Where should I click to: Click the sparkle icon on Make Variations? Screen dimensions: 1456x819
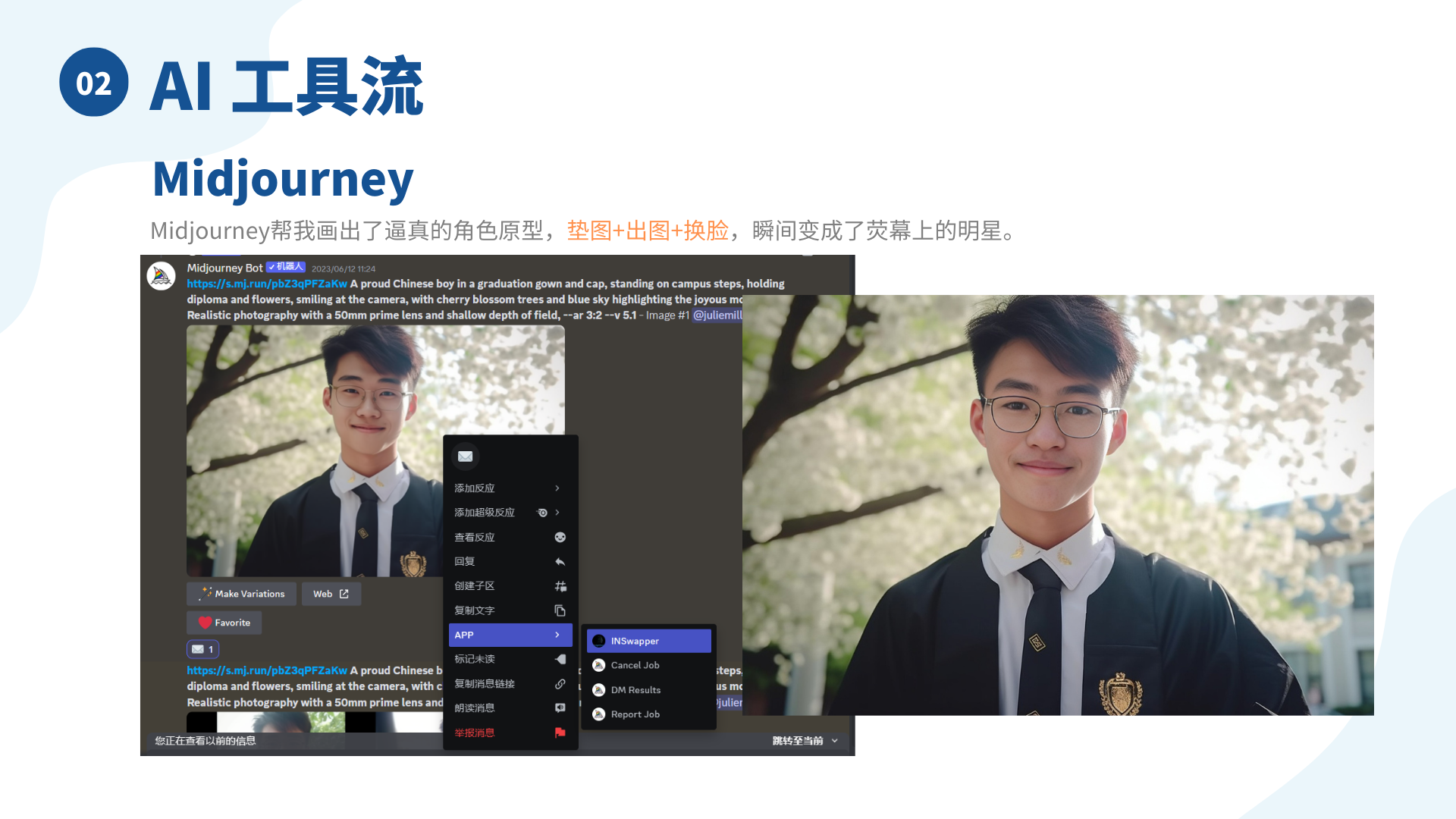(x=205, y=594)
